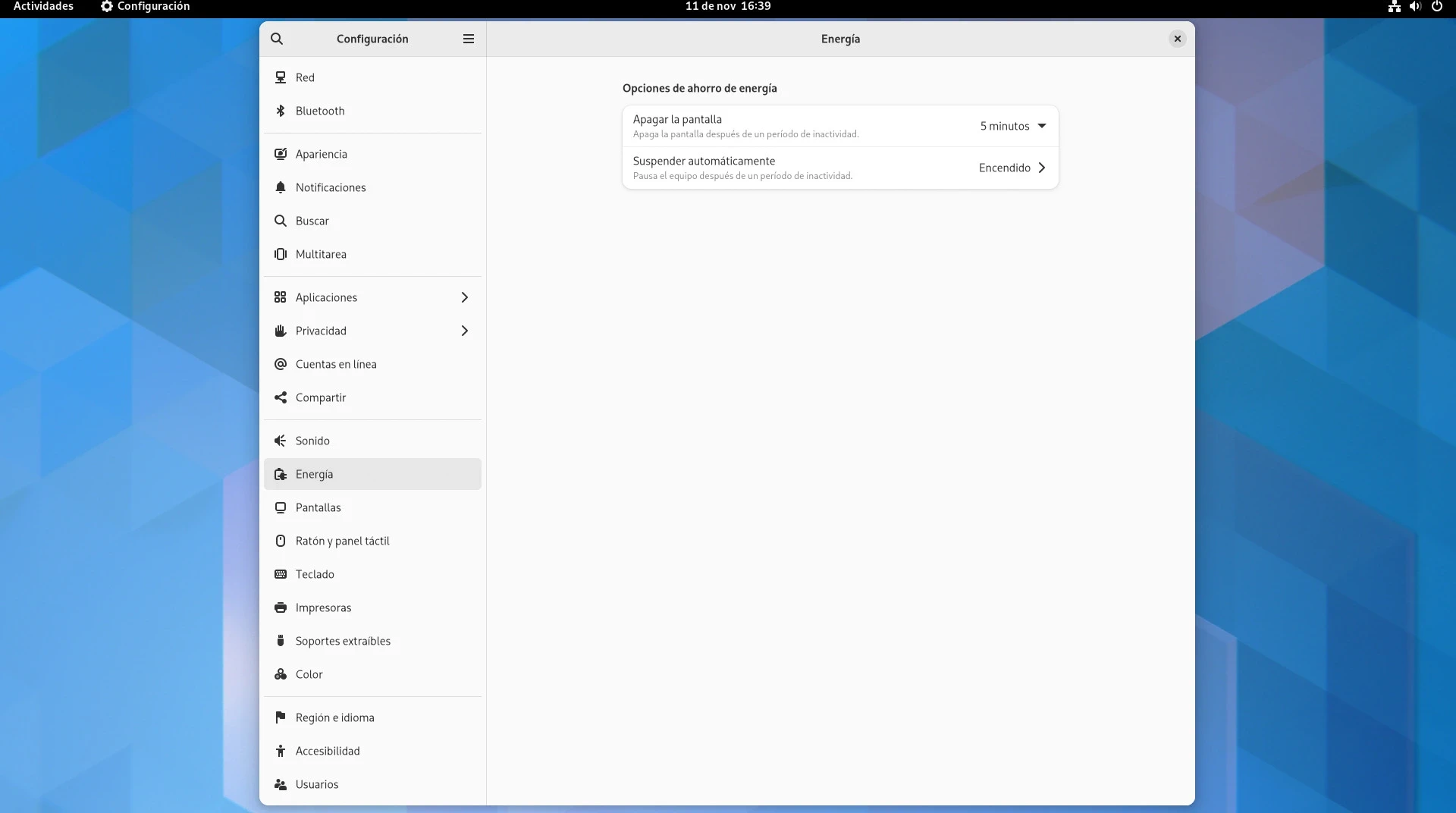Open the Suspender automáticamente settings row

click(839, 168)
